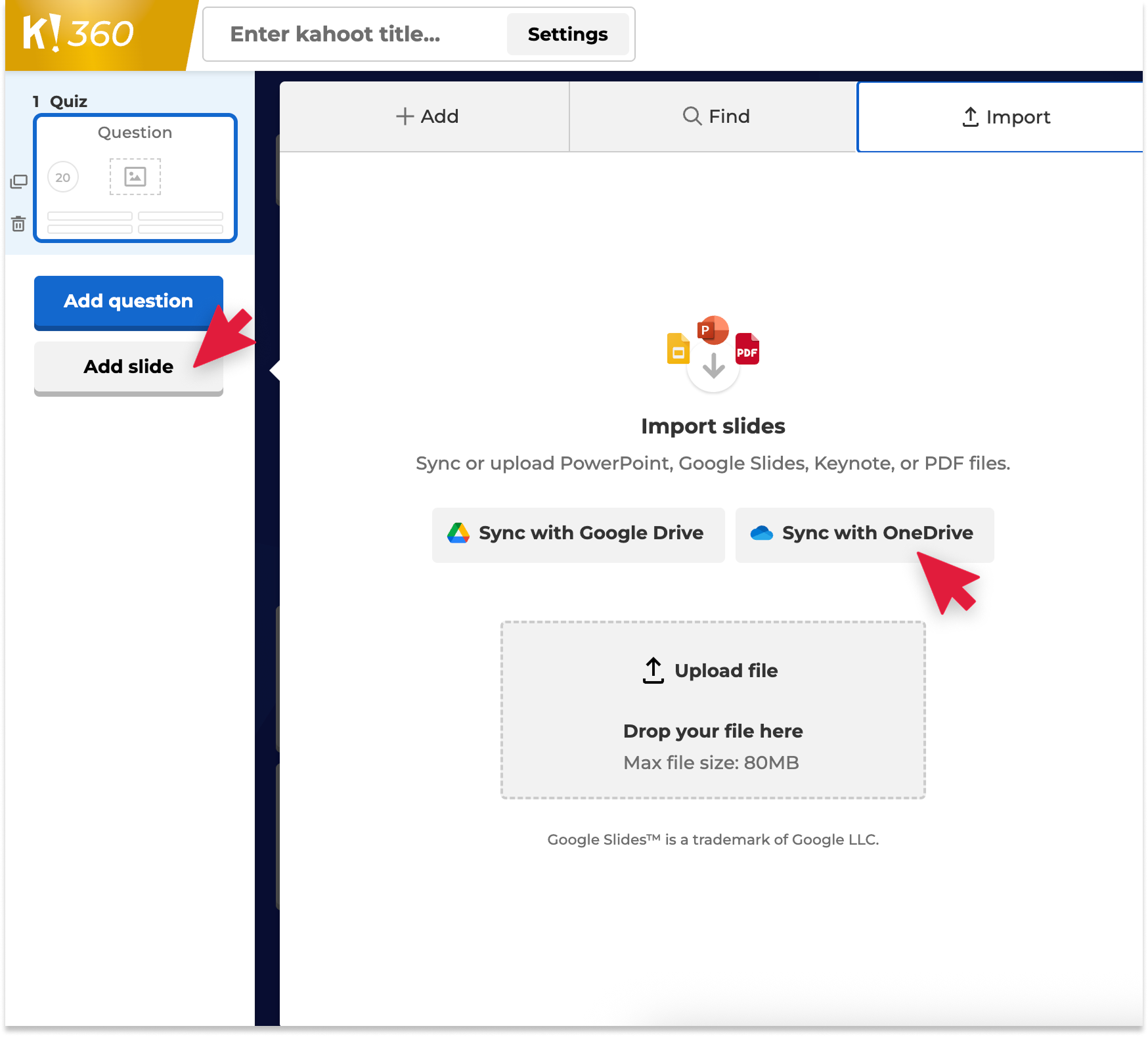Switch to the Add tab
The width and height of the screenshot is (1148, 1043).
pos(425,116)
